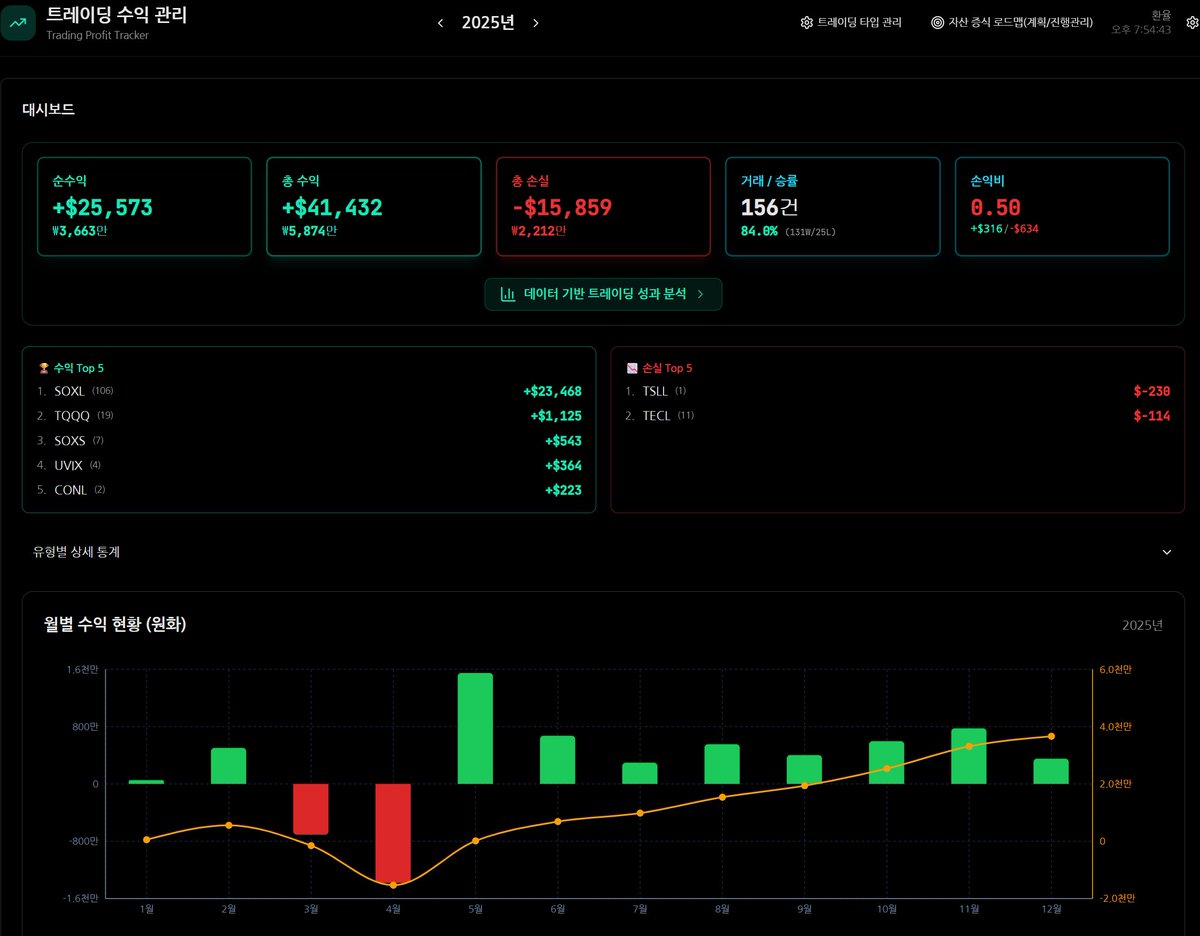Click the 84.0% win rate value
This screenshot has width=1200, height=936.
[759, 231]
